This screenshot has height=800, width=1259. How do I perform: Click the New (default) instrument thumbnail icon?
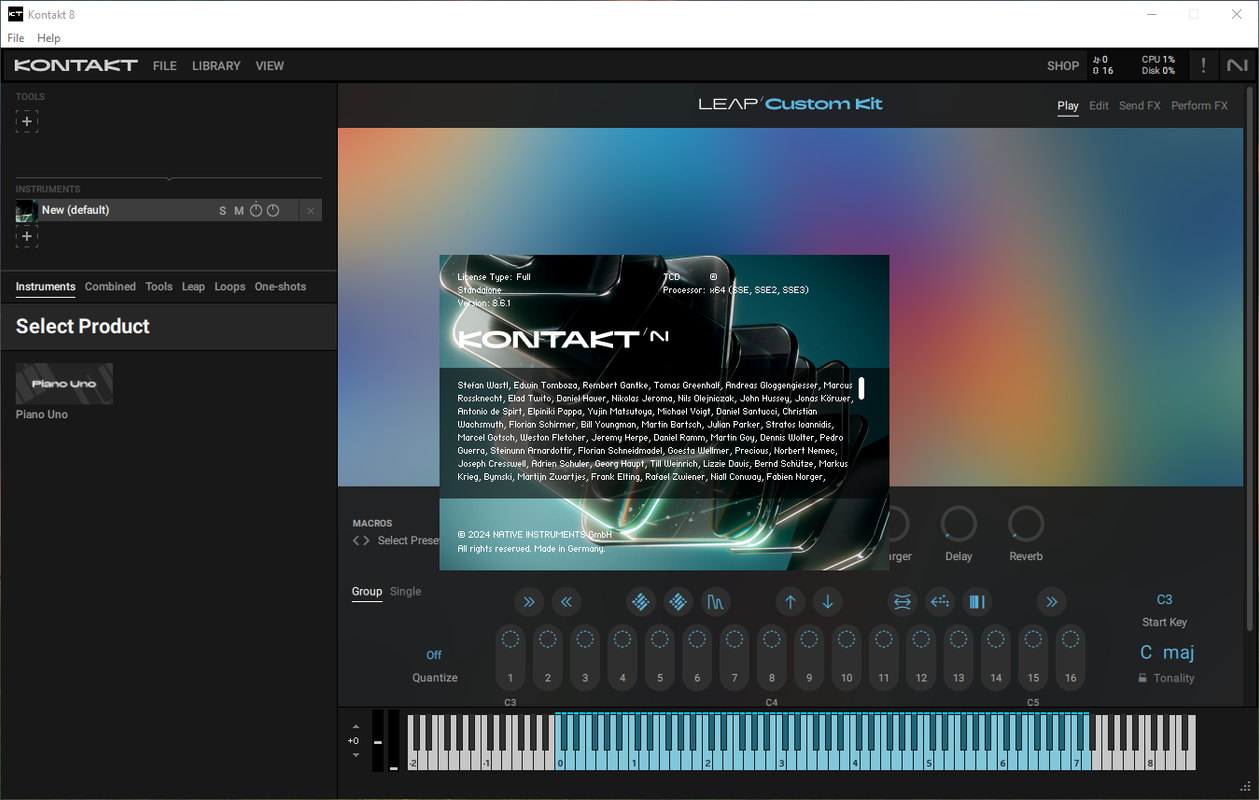(27, 211)
